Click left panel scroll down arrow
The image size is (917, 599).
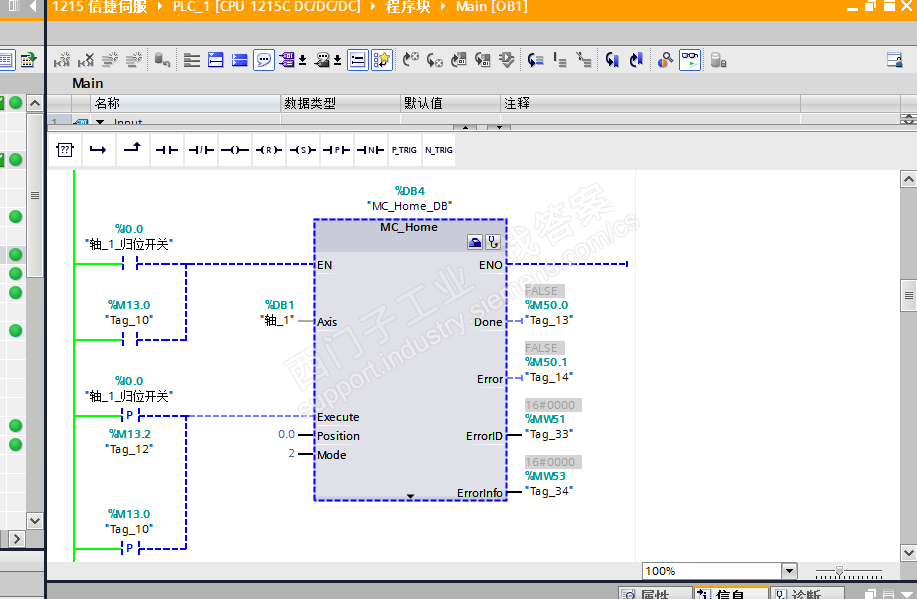click(x=35, y=520)
